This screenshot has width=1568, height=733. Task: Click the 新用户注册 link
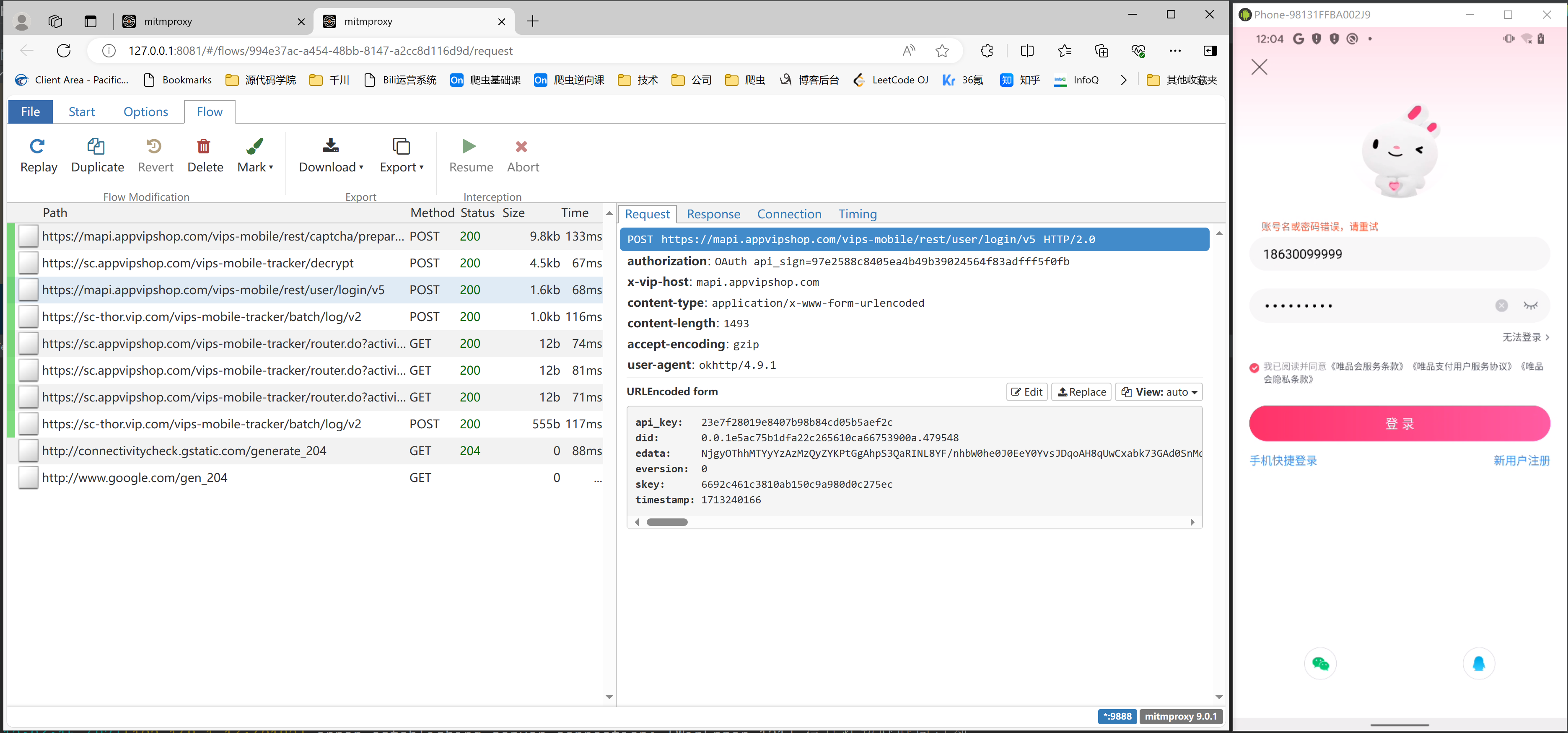coord(1521,460)
